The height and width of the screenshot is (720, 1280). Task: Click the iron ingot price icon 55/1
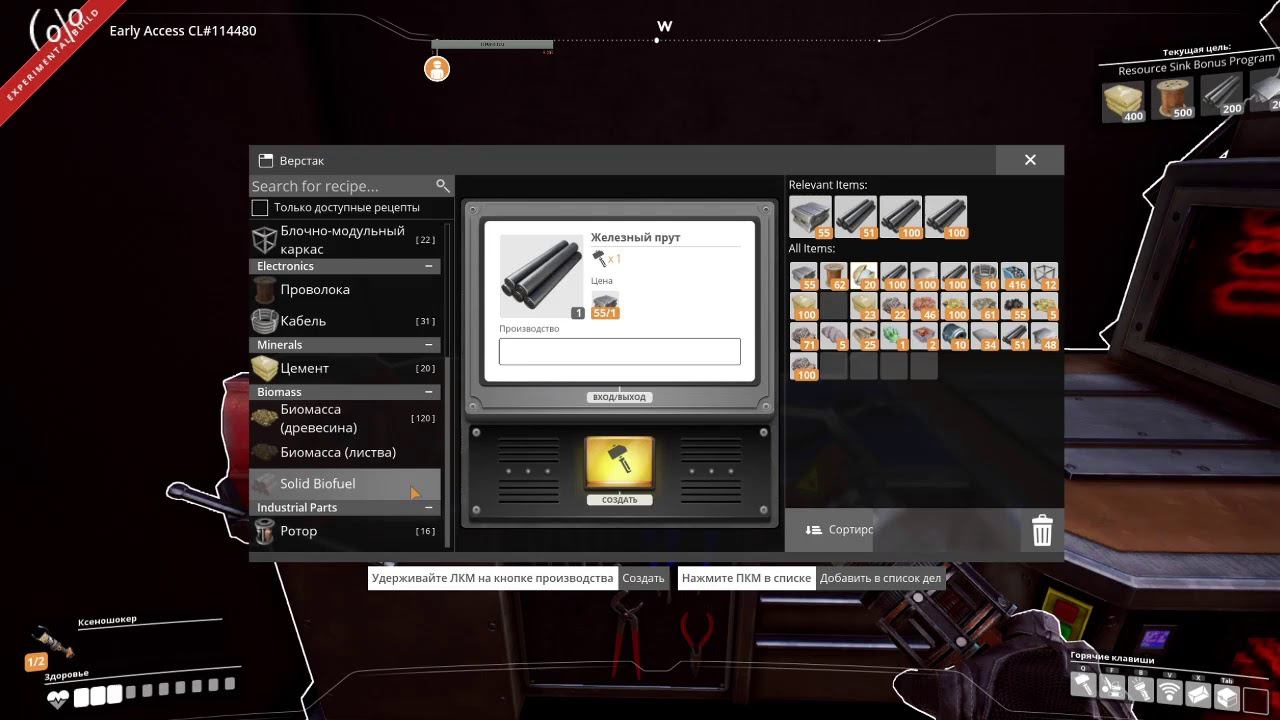coord(605,305)
